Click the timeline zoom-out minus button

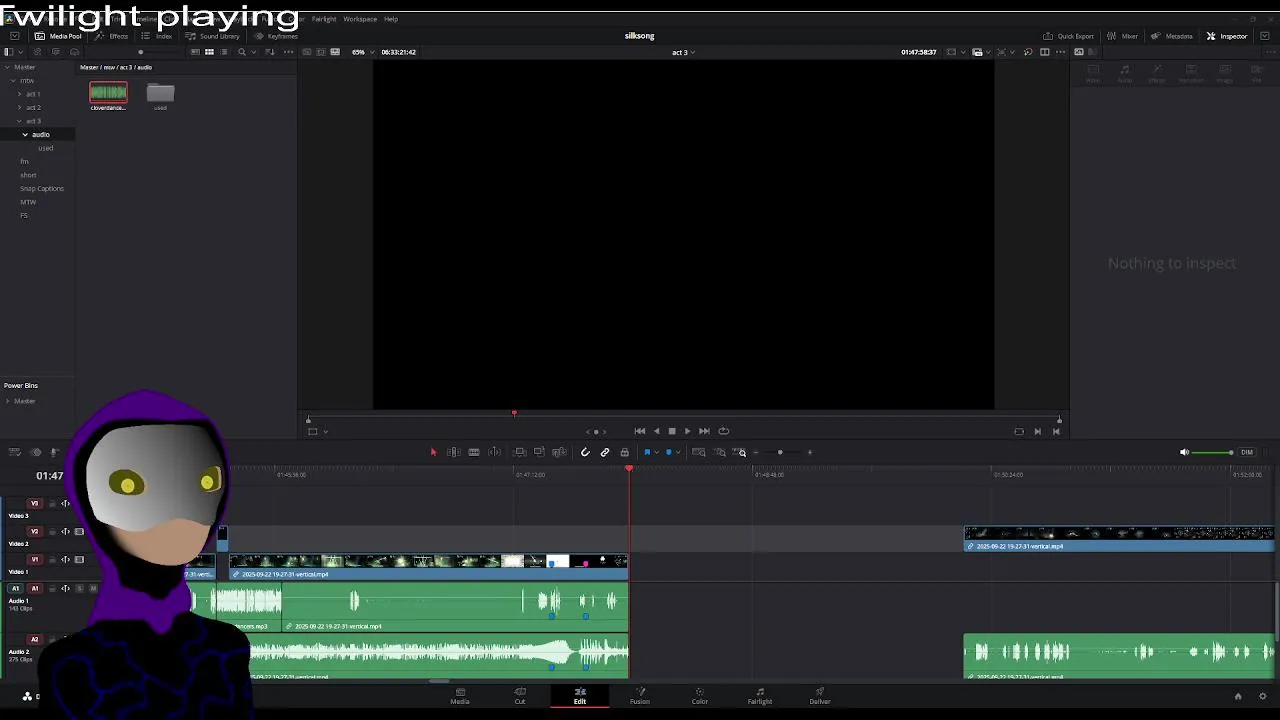tap(755, 452)
